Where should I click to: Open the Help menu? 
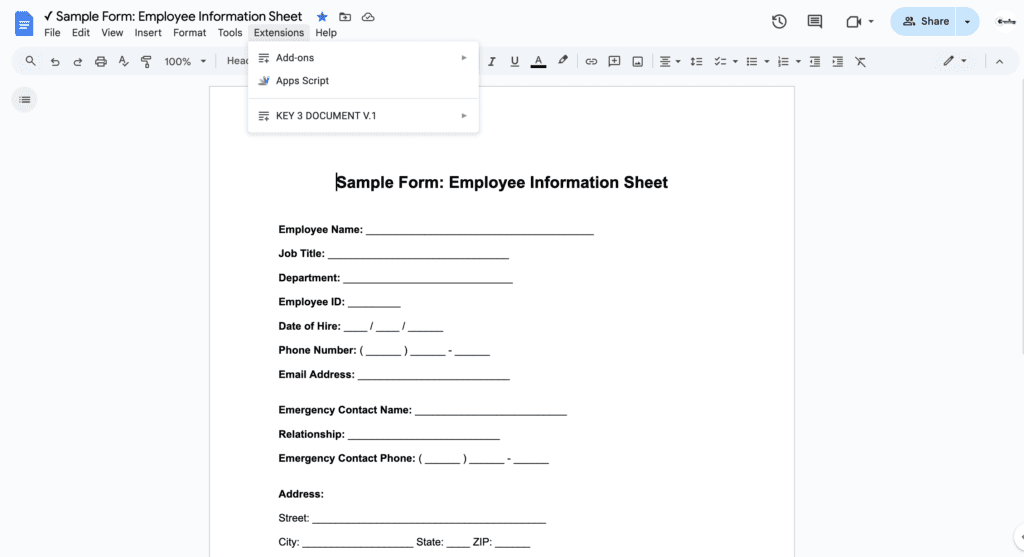pyautogui.click(x=326, y=33)
